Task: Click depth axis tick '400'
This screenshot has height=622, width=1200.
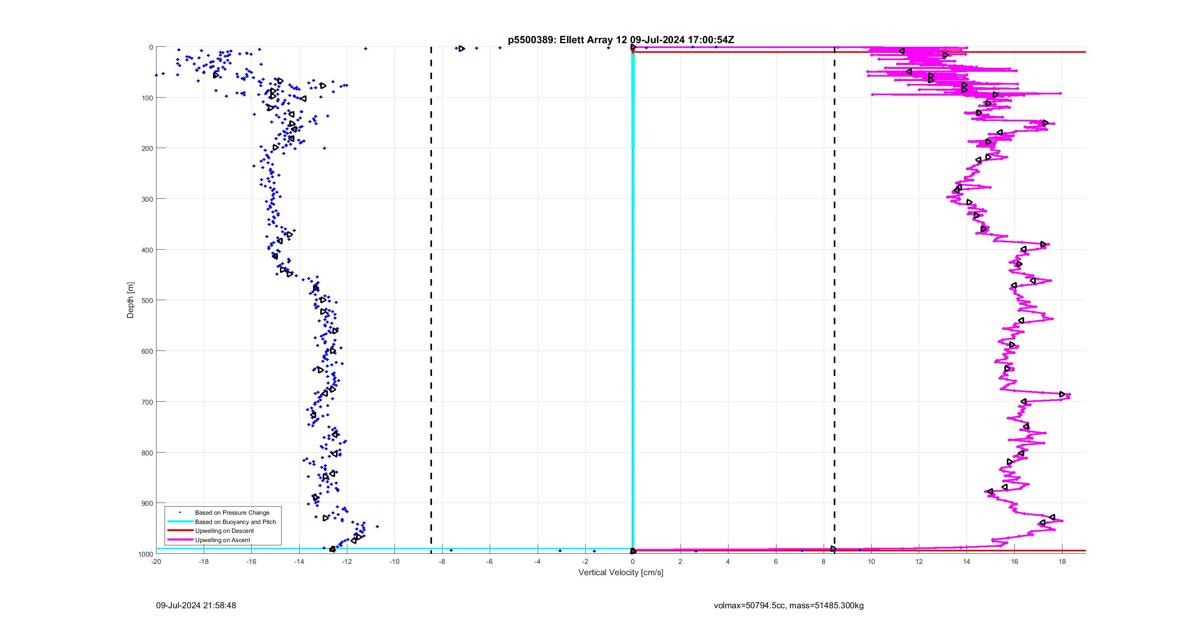Action: click(x=146, y=250)
